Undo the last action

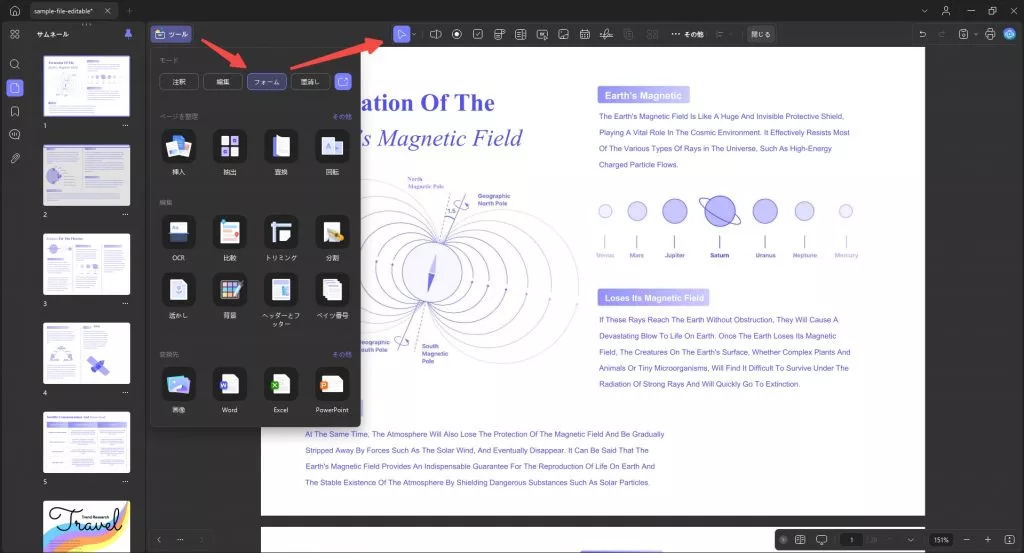pos(923,34)
